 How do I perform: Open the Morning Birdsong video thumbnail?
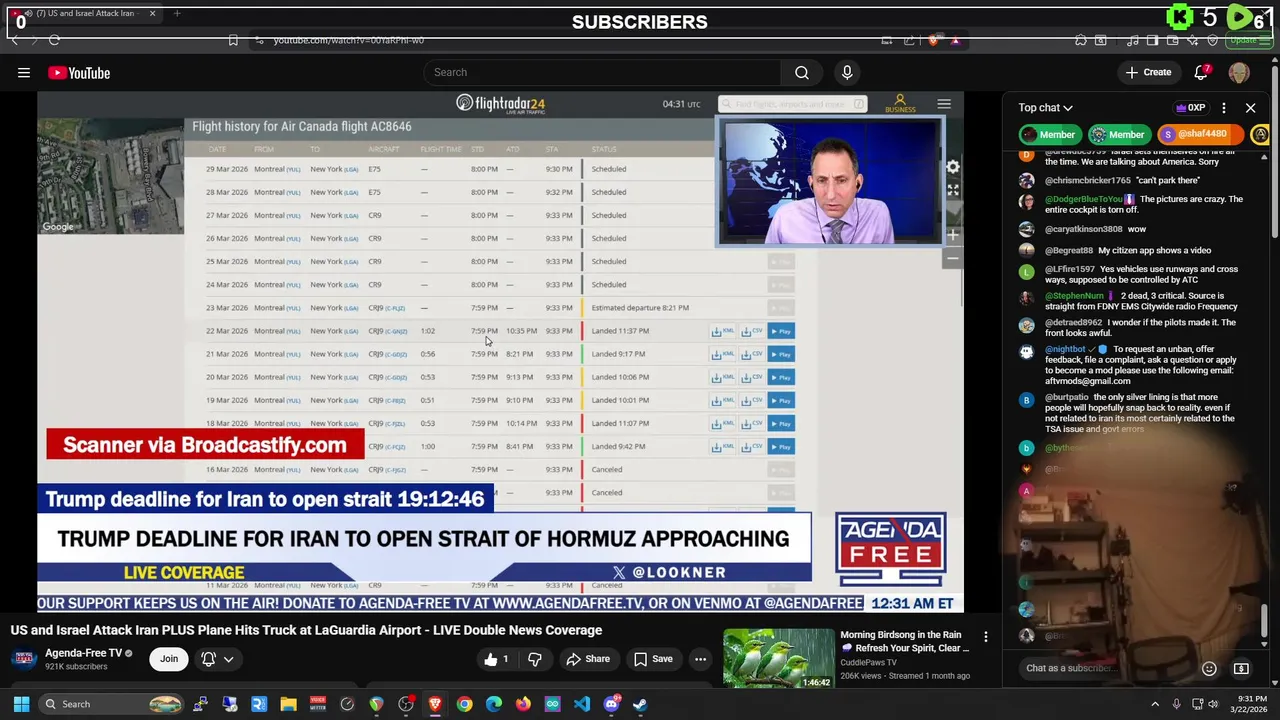[778, 657]
